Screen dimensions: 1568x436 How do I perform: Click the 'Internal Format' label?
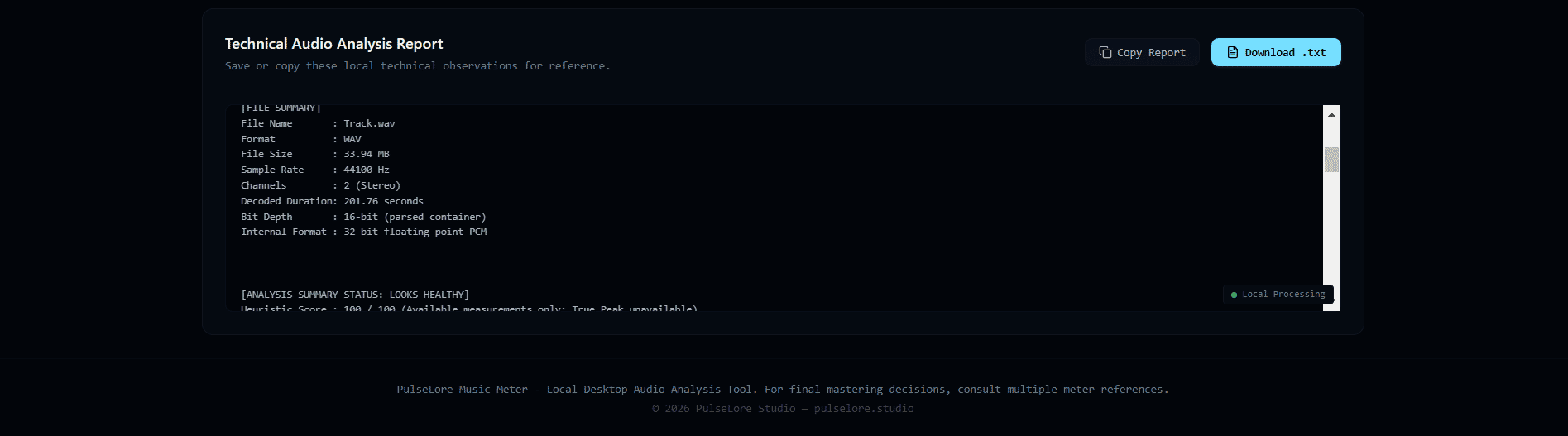(283, 232)
